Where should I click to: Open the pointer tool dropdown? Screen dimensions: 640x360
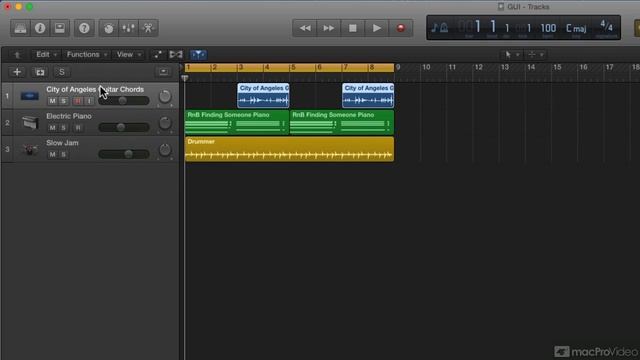point(511,54)
